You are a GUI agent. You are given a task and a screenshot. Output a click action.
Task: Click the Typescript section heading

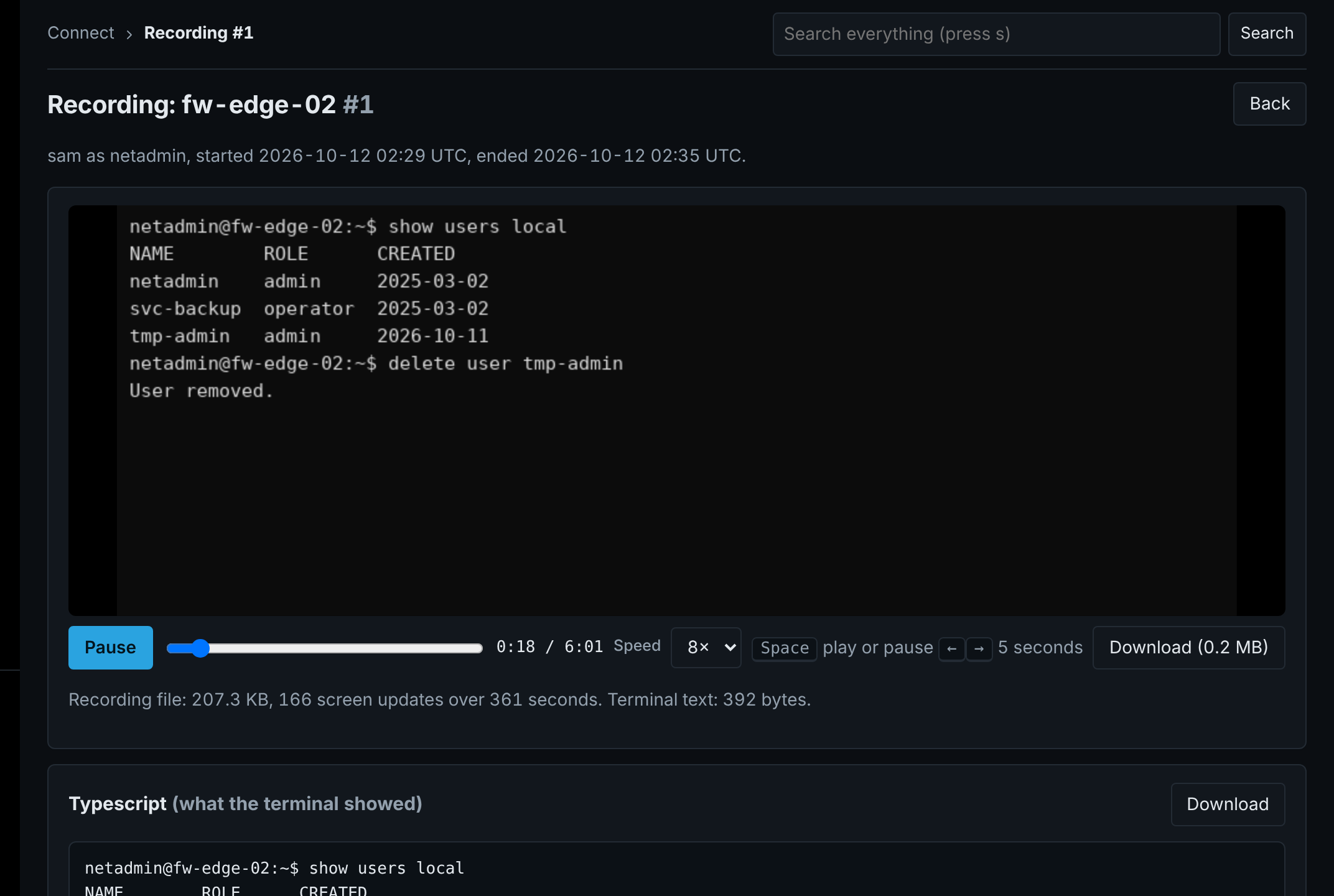coord(246,804)
